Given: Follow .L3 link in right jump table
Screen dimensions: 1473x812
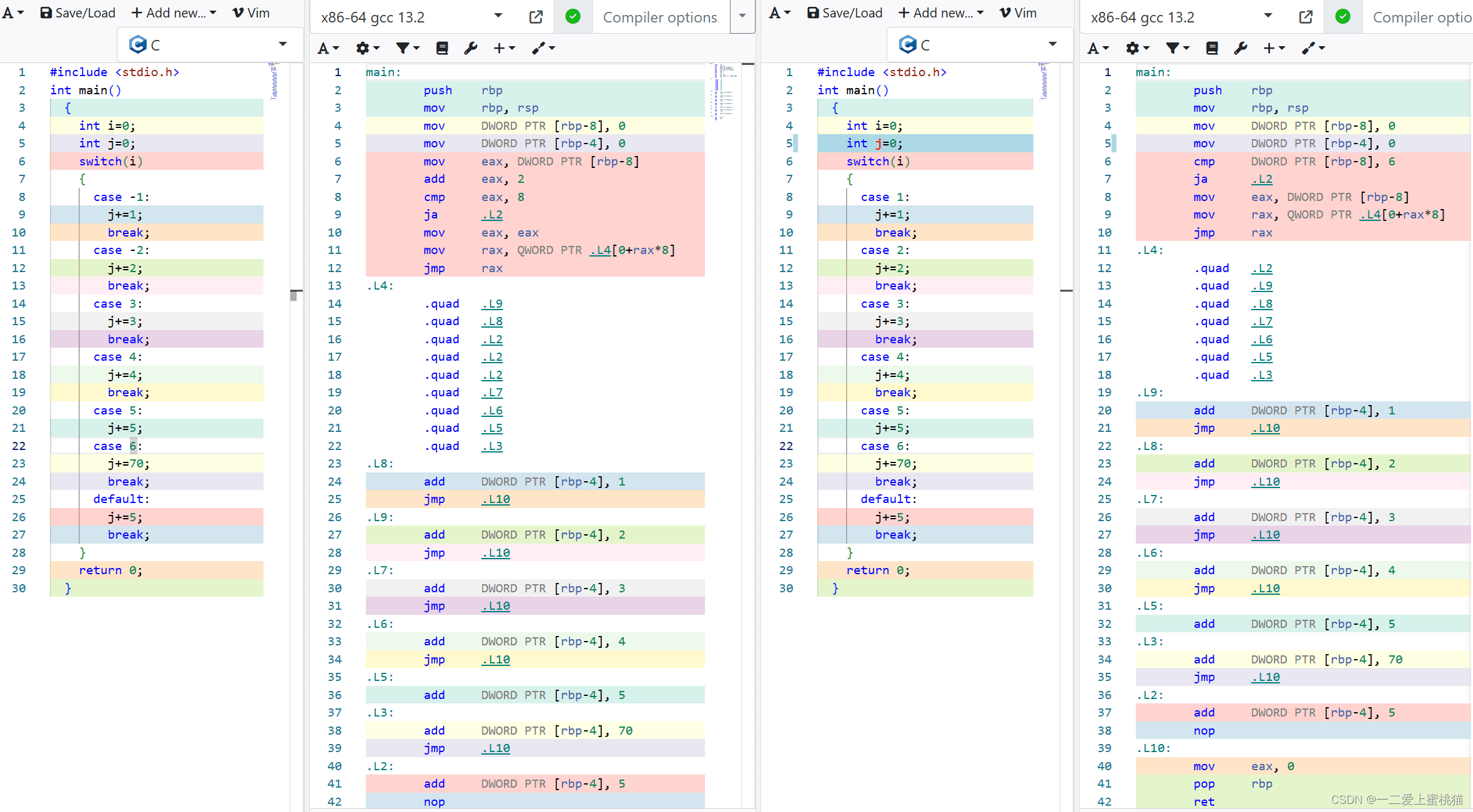Looking at the screenshot, I should (x=1262, y=375).
